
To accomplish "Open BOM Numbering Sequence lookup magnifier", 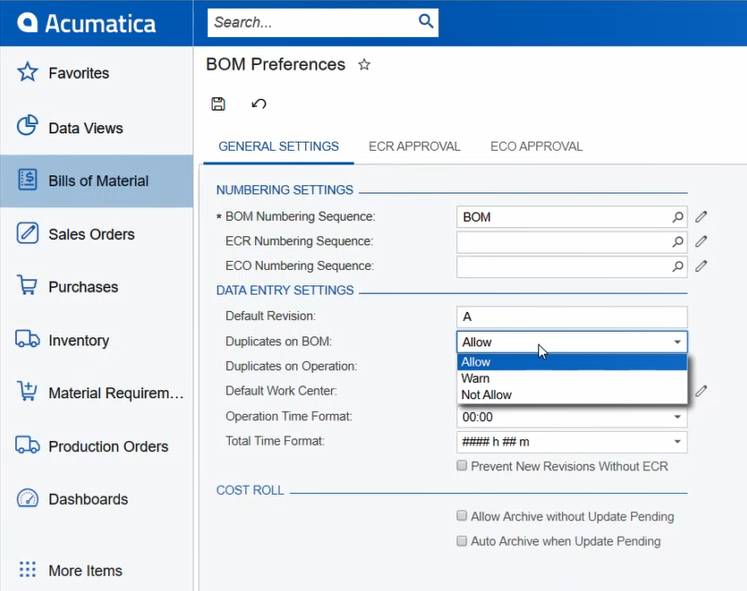I will pyautogui.click(x=677, y=217).
